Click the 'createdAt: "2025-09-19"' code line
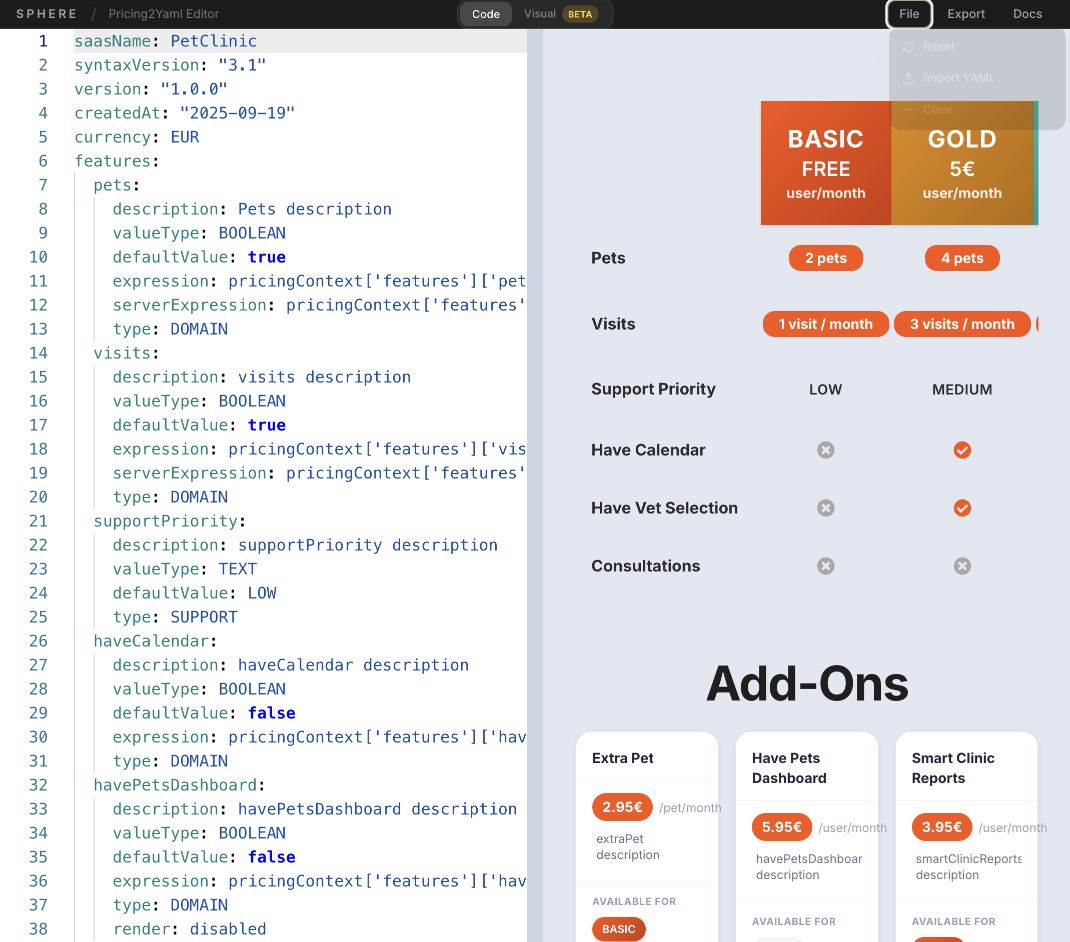This screenshot has width=1070, height=942. (x=184, y=113)
